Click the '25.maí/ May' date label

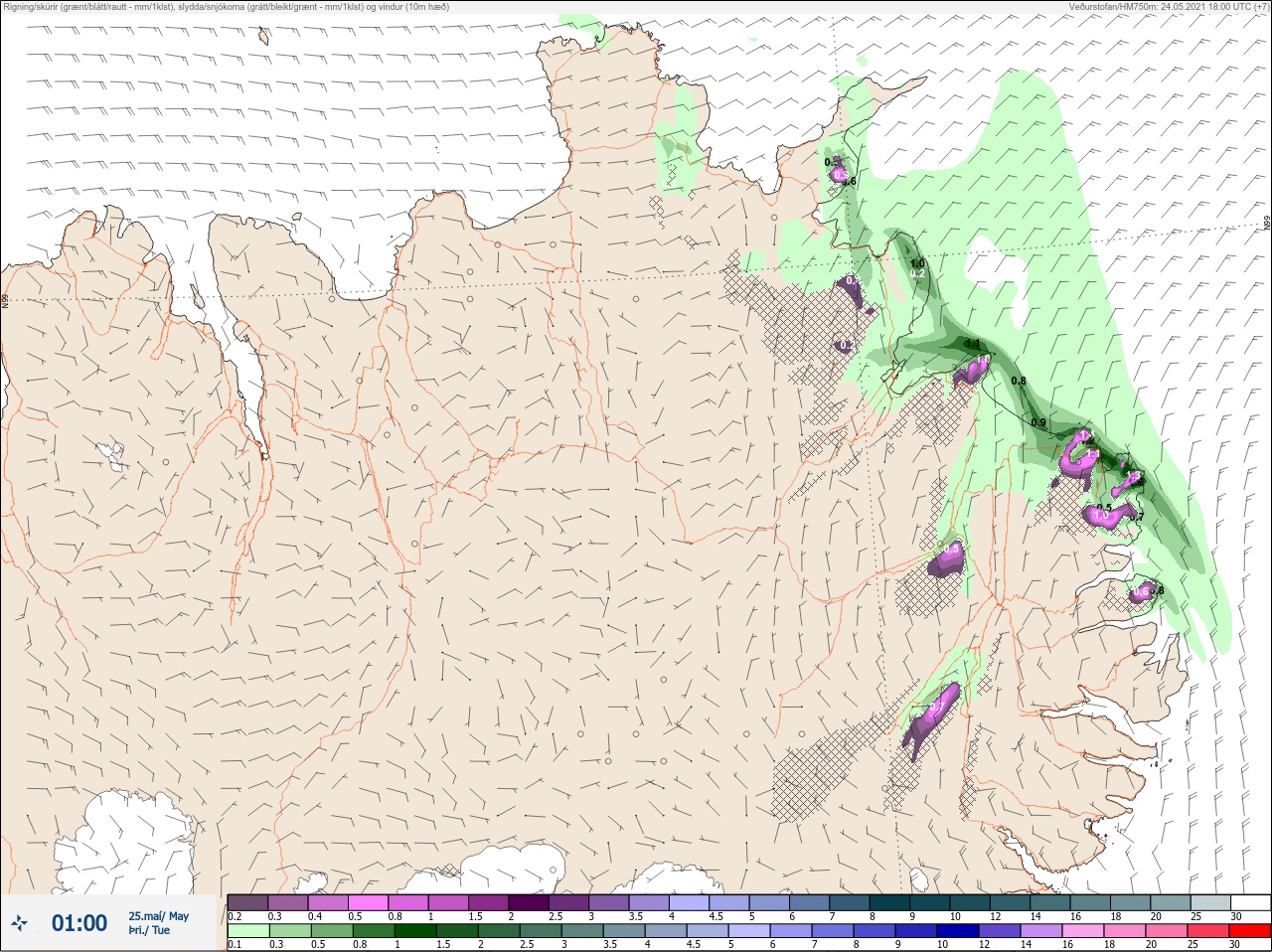(158, 916)
